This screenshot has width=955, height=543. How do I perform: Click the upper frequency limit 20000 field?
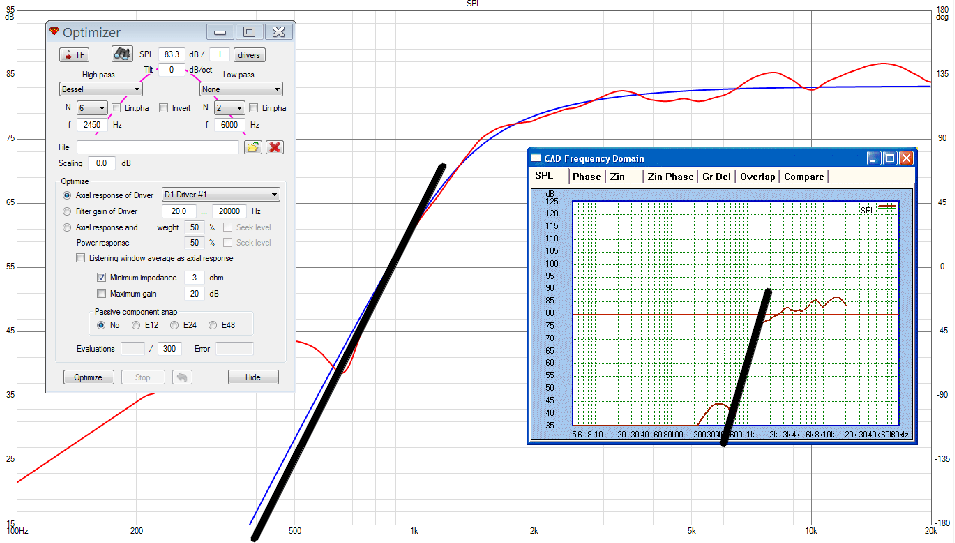click(229, 211)
